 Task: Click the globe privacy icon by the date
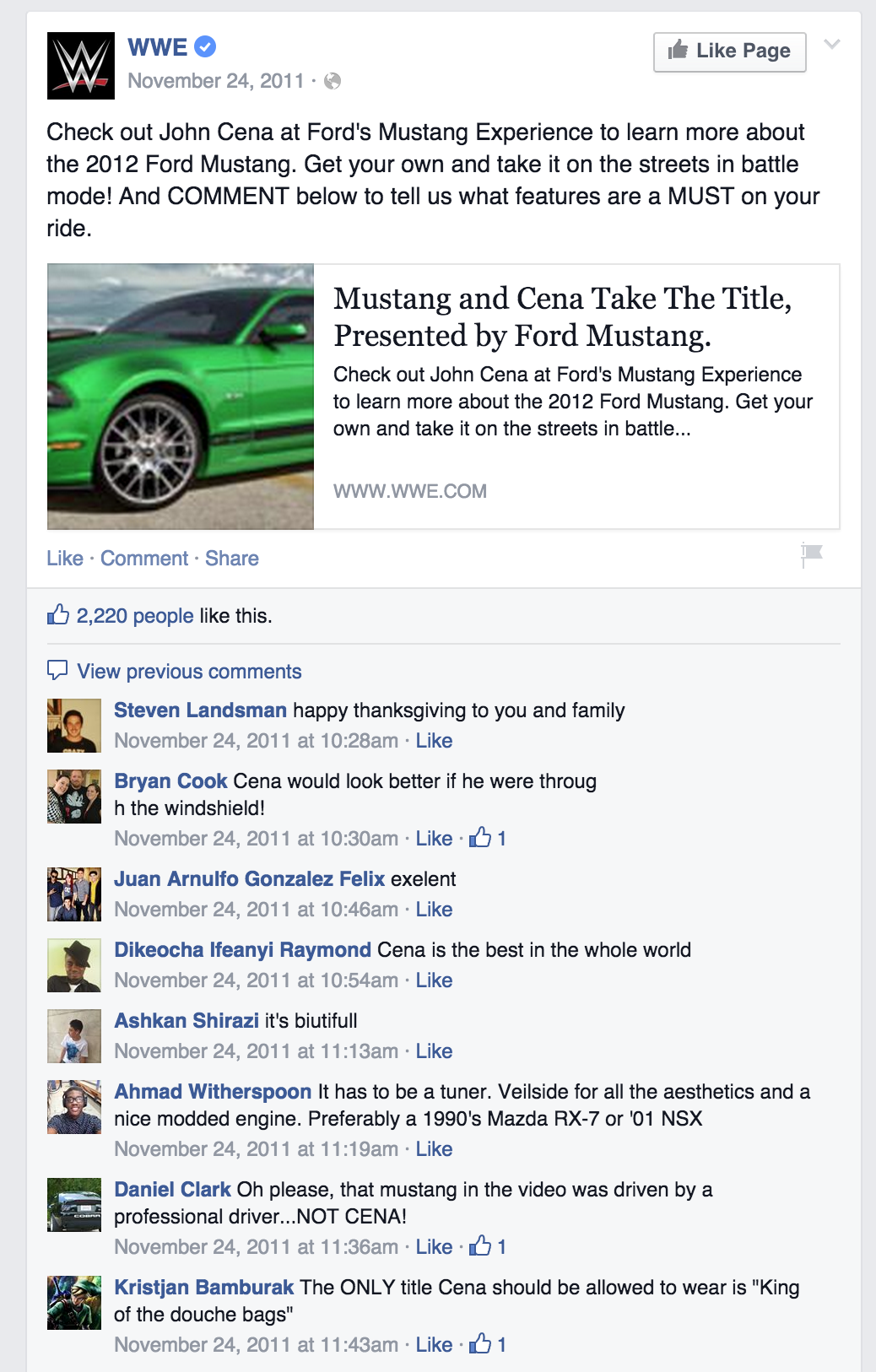(x=333, y=81)
